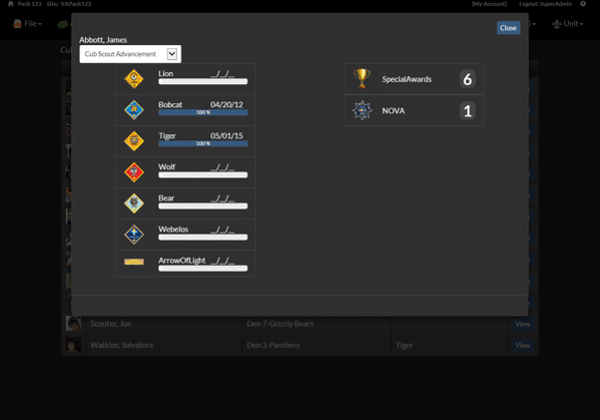This screenshot has height=420, width=600.
Task: Click the Lion rank badge icon
Action: (x=134, y=79)
